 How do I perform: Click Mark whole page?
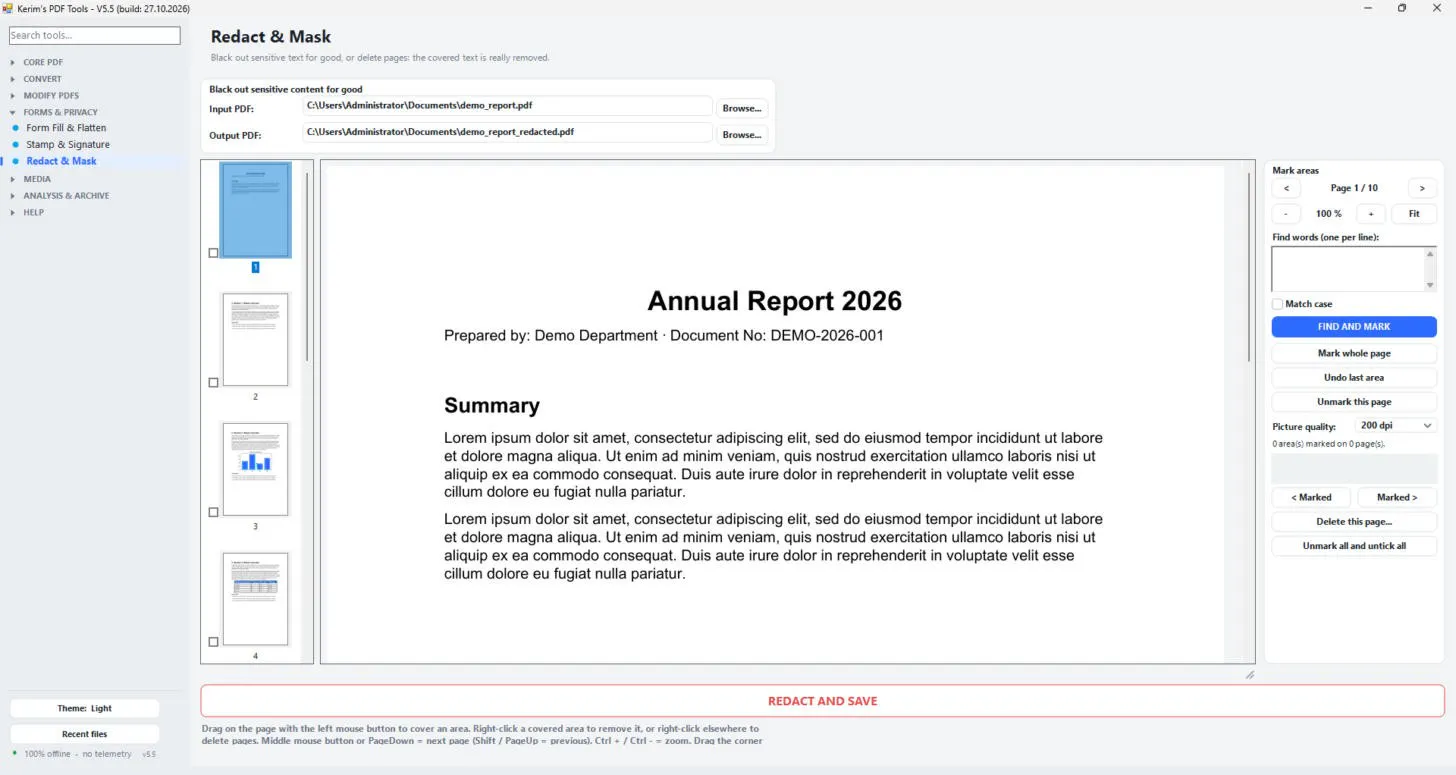(x=1354, y=353)
